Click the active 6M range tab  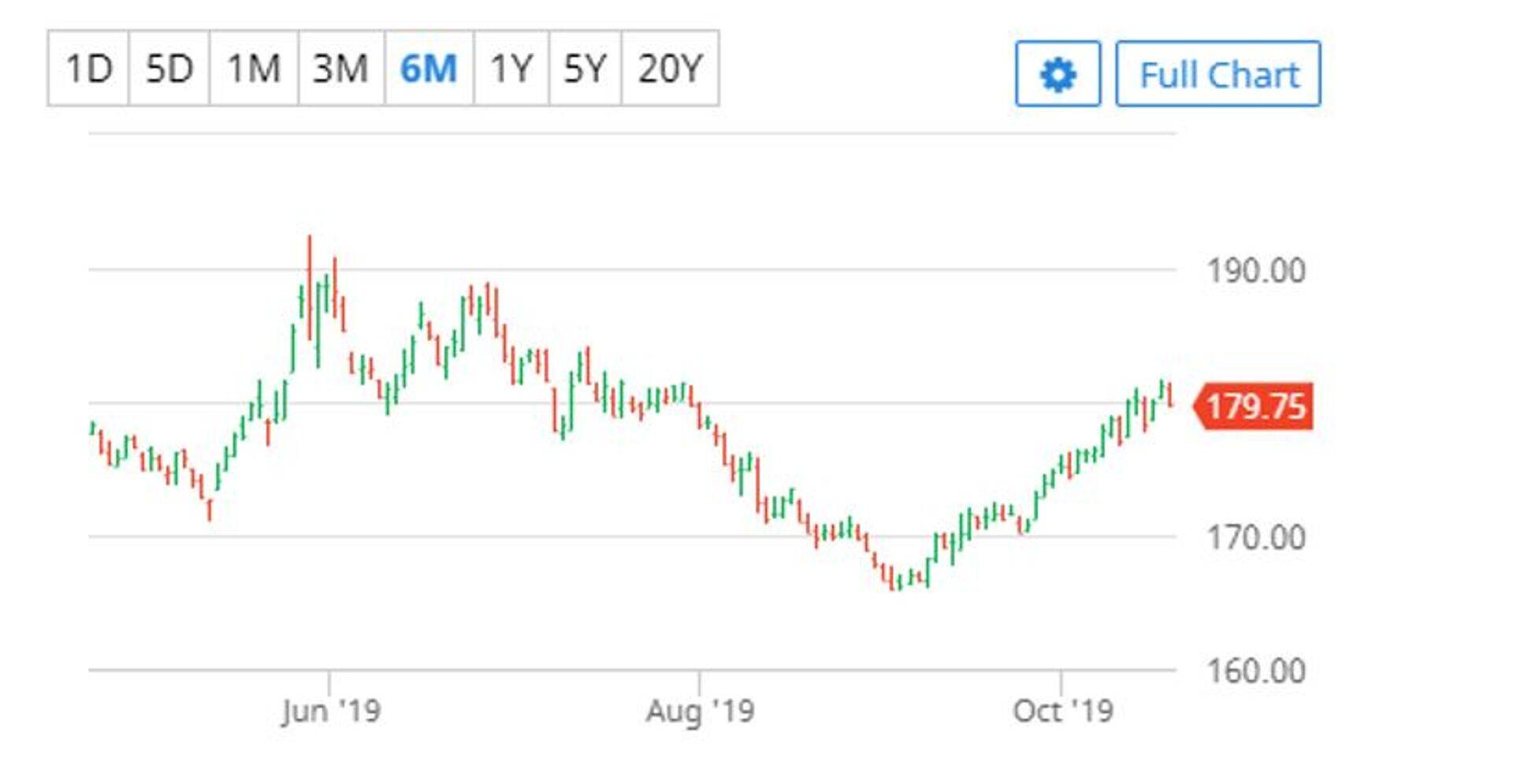click(x=429, y=69)
